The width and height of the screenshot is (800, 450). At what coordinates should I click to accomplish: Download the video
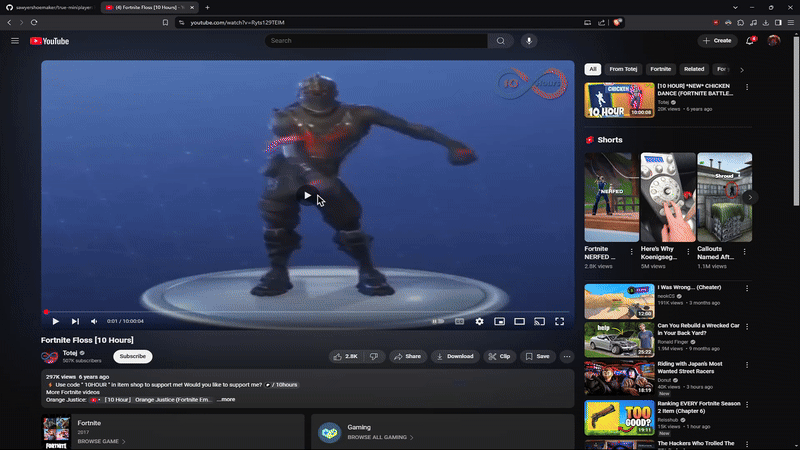(x=455, y=357)
